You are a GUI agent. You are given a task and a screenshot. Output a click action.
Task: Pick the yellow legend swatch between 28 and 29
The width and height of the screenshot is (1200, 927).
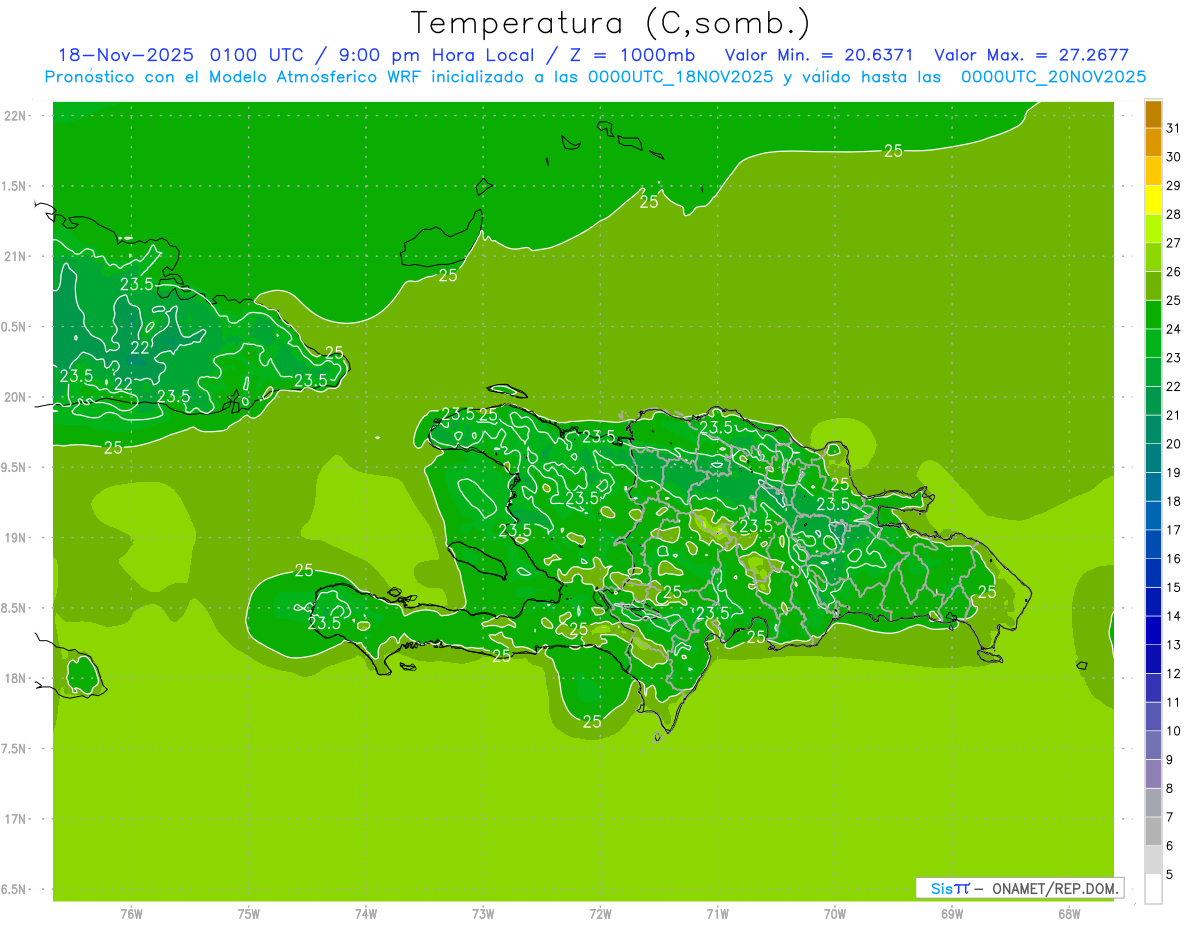pos(1153,200)
